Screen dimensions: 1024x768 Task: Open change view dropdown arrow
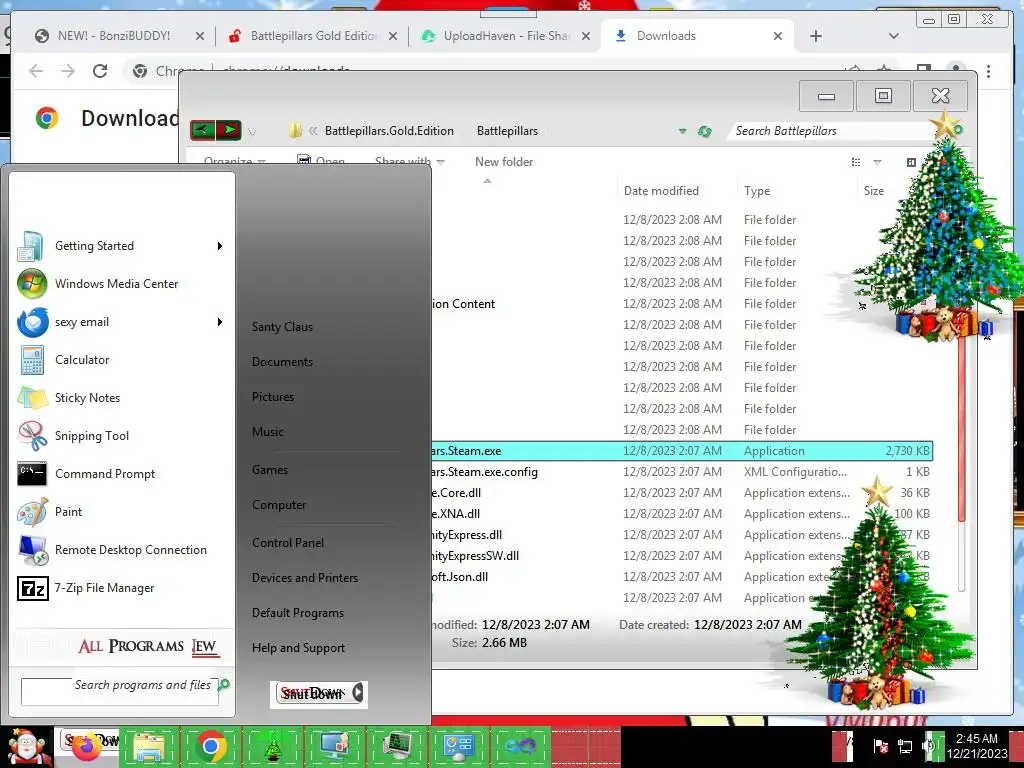click(878, 162)
